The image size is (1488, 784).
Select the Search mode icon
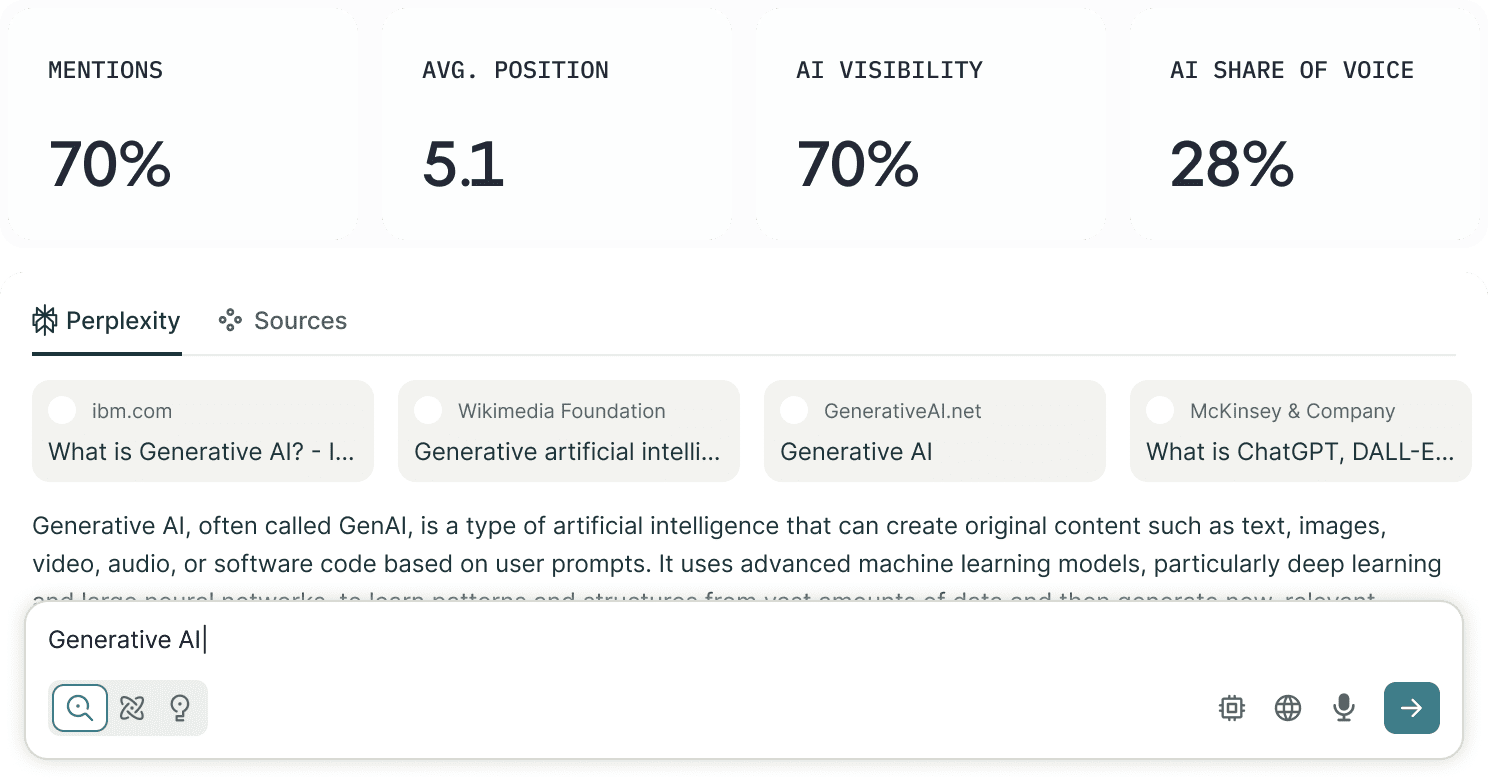click(x=80, y=708)
